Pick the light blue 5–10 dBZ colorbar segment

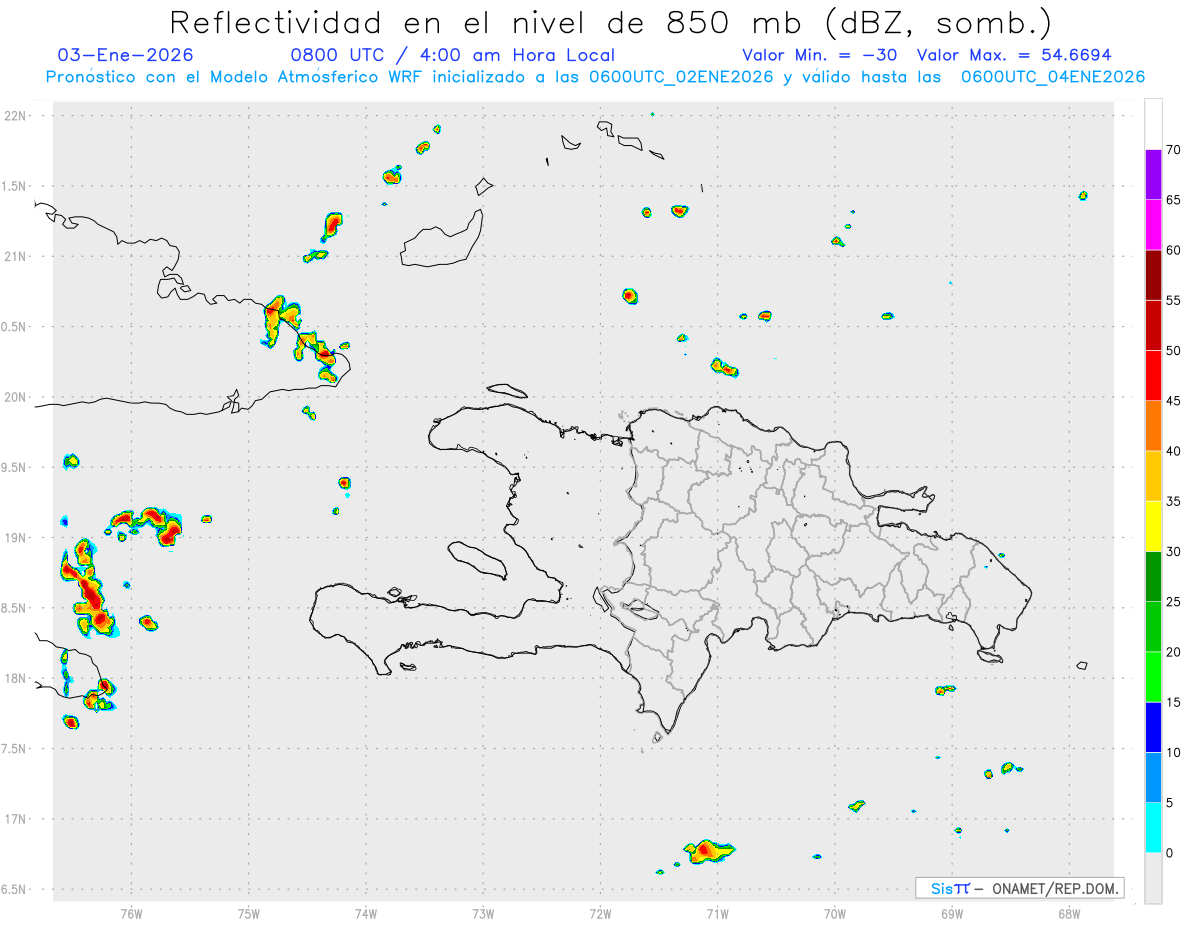[x=1153, y=778]
